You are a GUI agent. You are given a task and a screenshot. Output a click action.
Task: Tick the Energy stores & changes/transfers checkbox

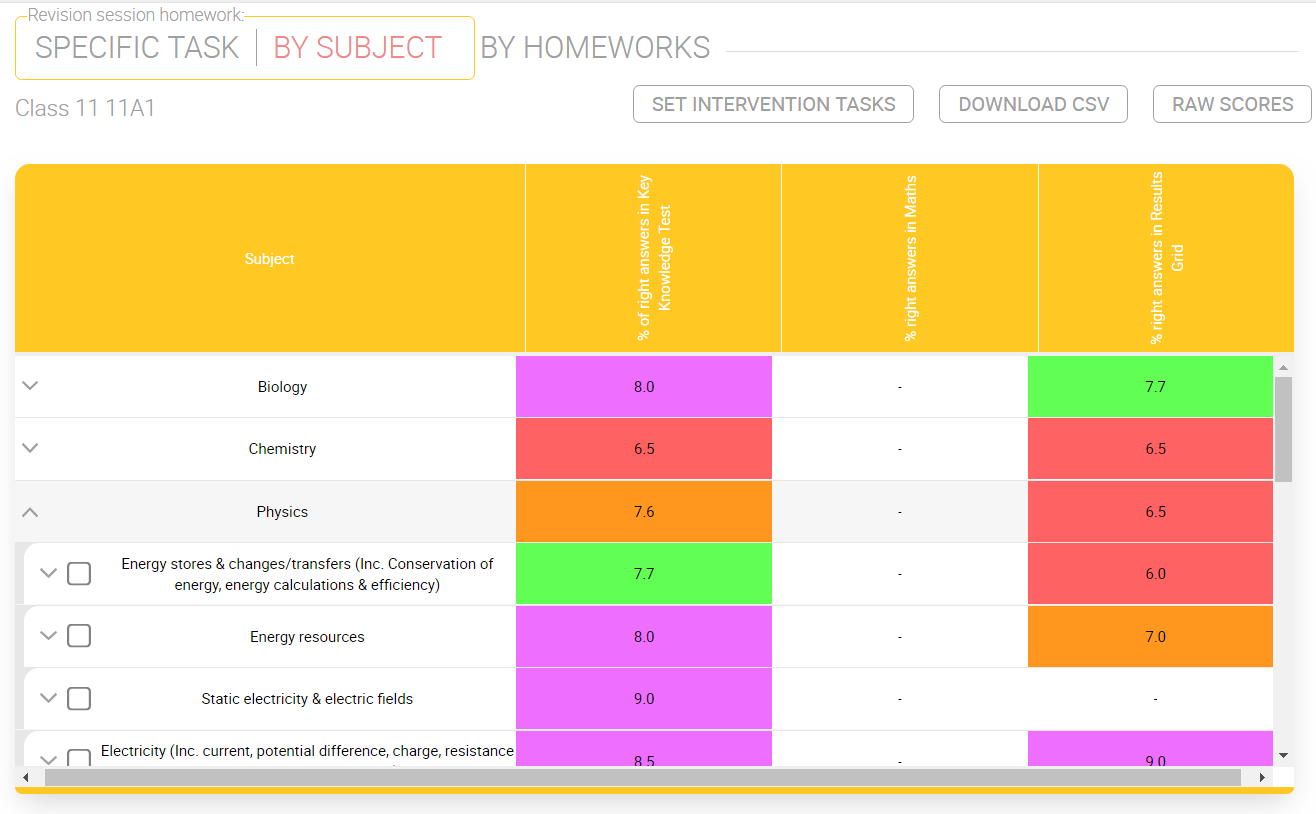[79, 573]
